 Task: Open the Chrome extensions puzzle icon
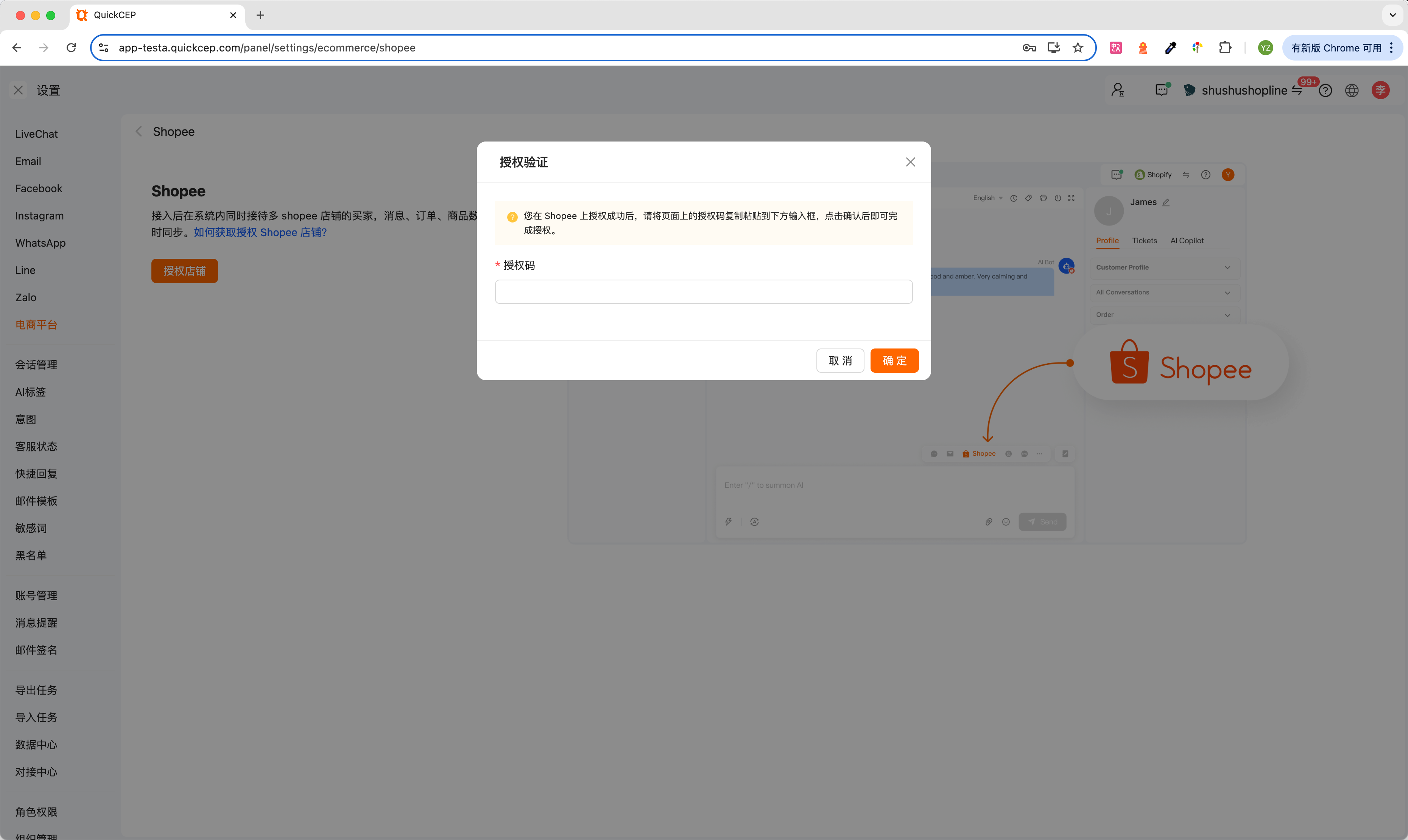pyautogui.click(x=1224, y=48)
